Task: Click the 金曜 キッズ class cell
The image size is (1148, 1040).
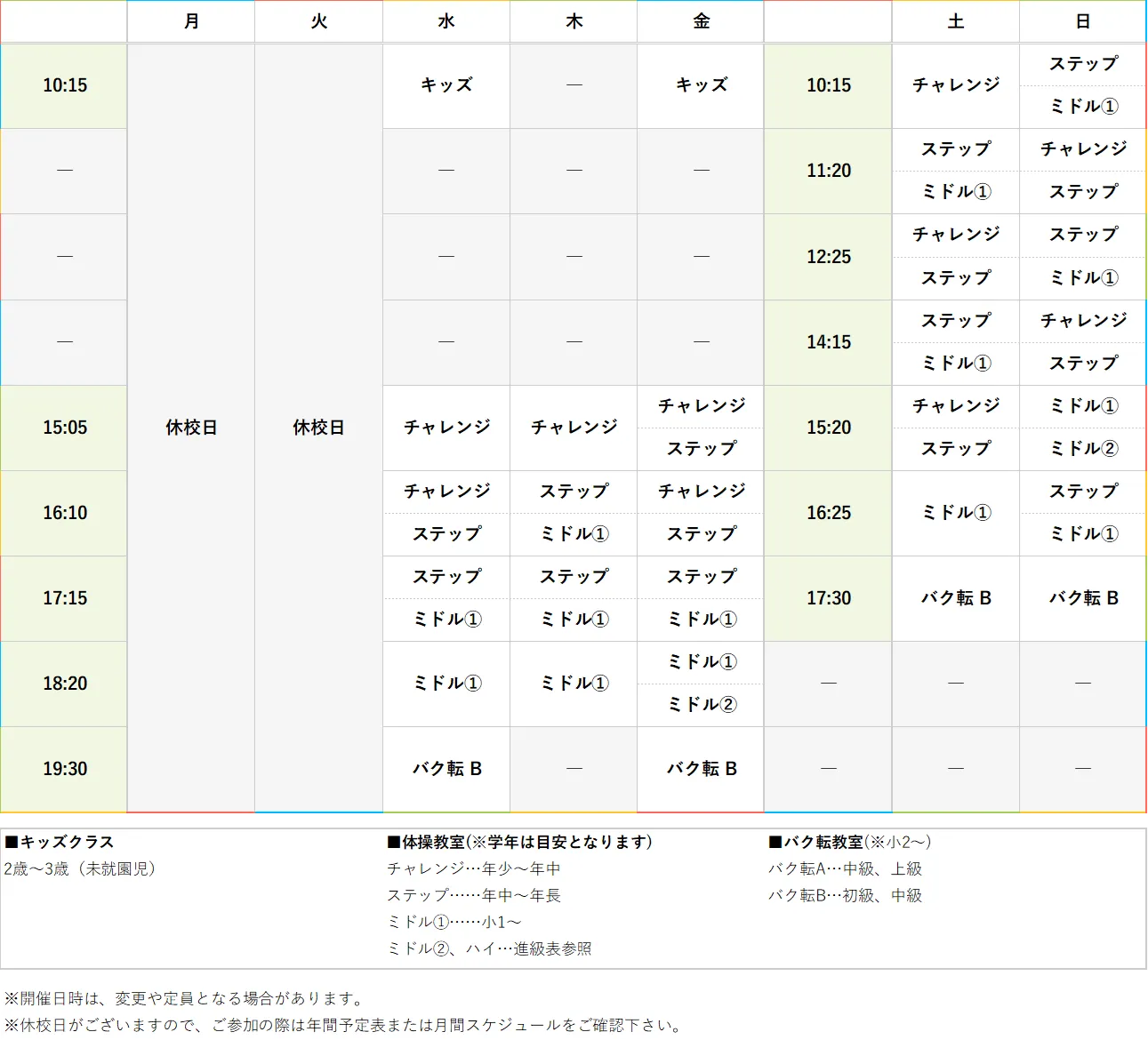Action: (700, 85)
